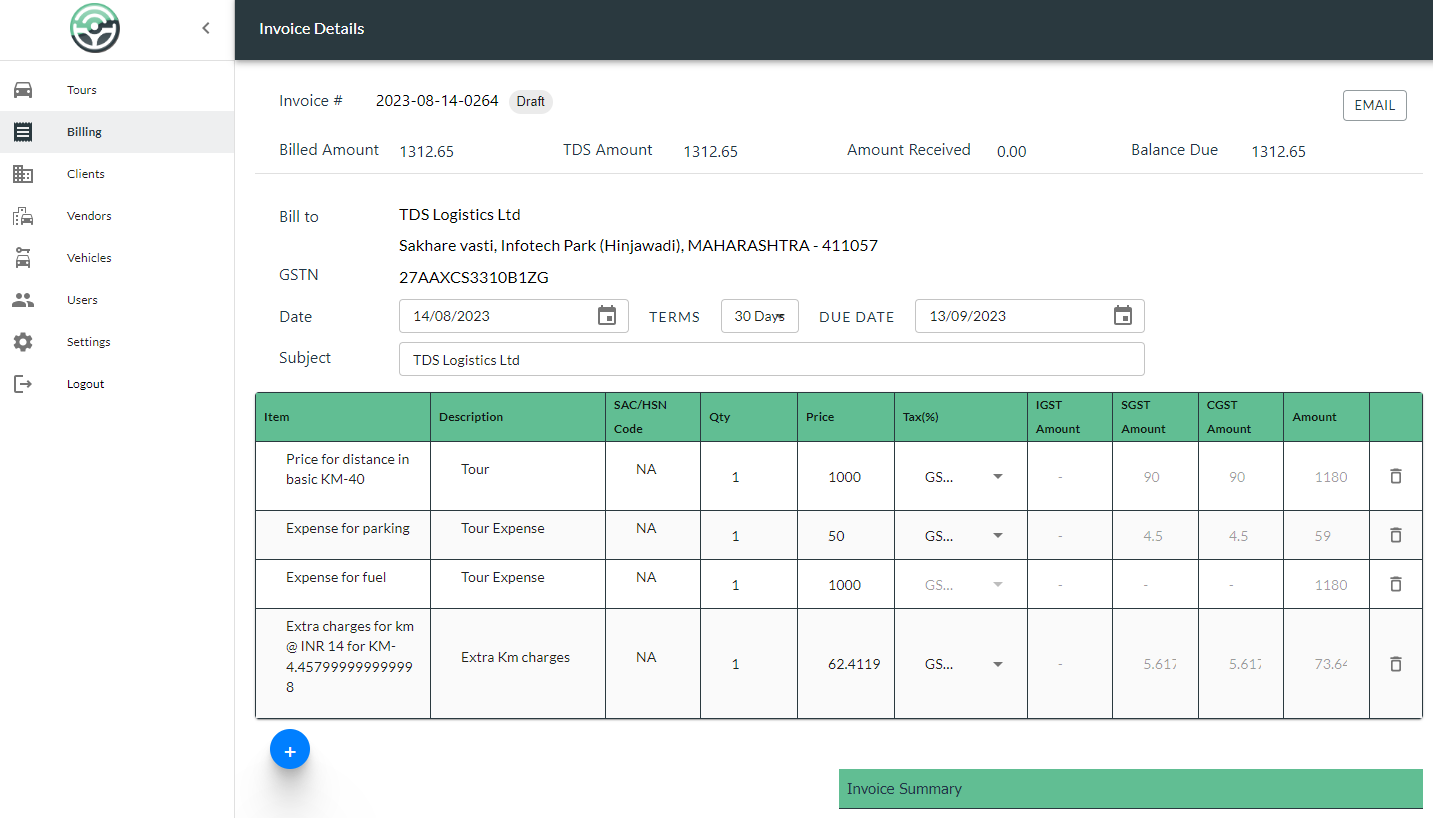Open the Terms 30 Days dropdown

[x=760, y=316]
